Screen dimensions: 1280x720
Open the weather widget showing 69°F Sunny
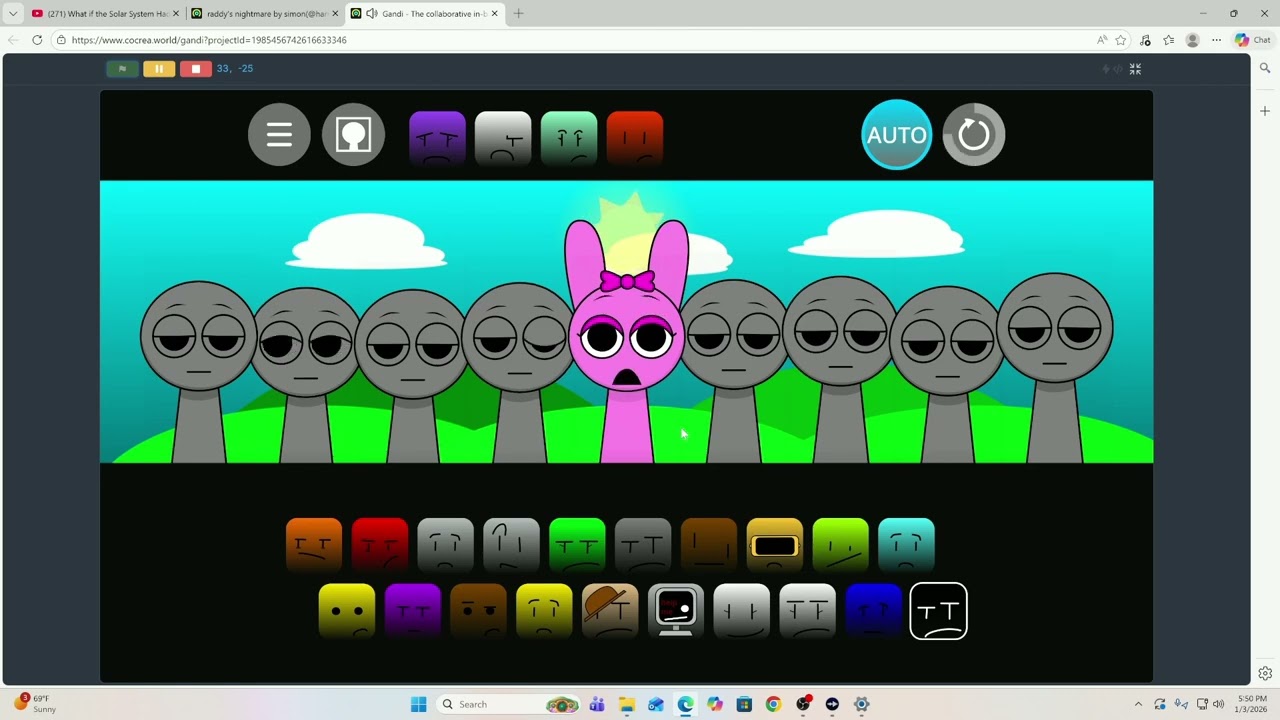[x=36, y=704]
